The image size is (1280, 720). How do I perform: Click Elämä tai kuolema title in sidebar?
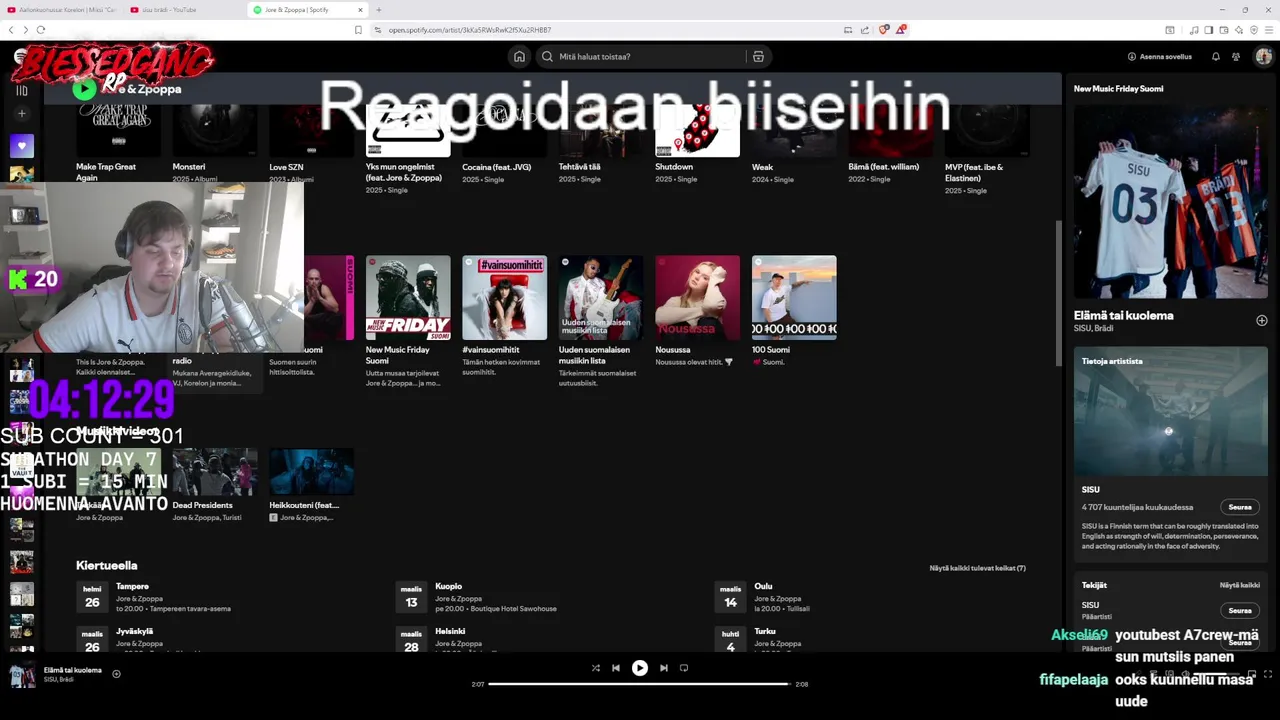(x=1123, y=316)
